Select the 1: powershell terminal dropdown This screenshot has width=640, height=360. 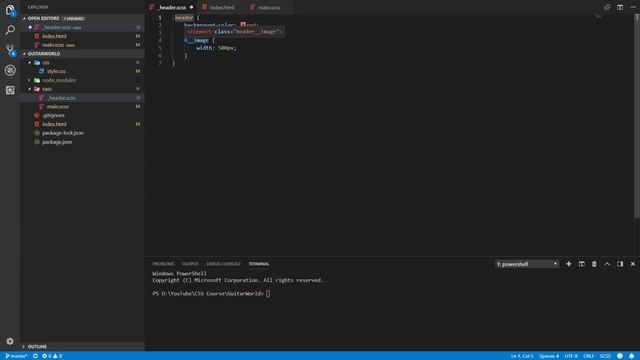tap(527, 264)
